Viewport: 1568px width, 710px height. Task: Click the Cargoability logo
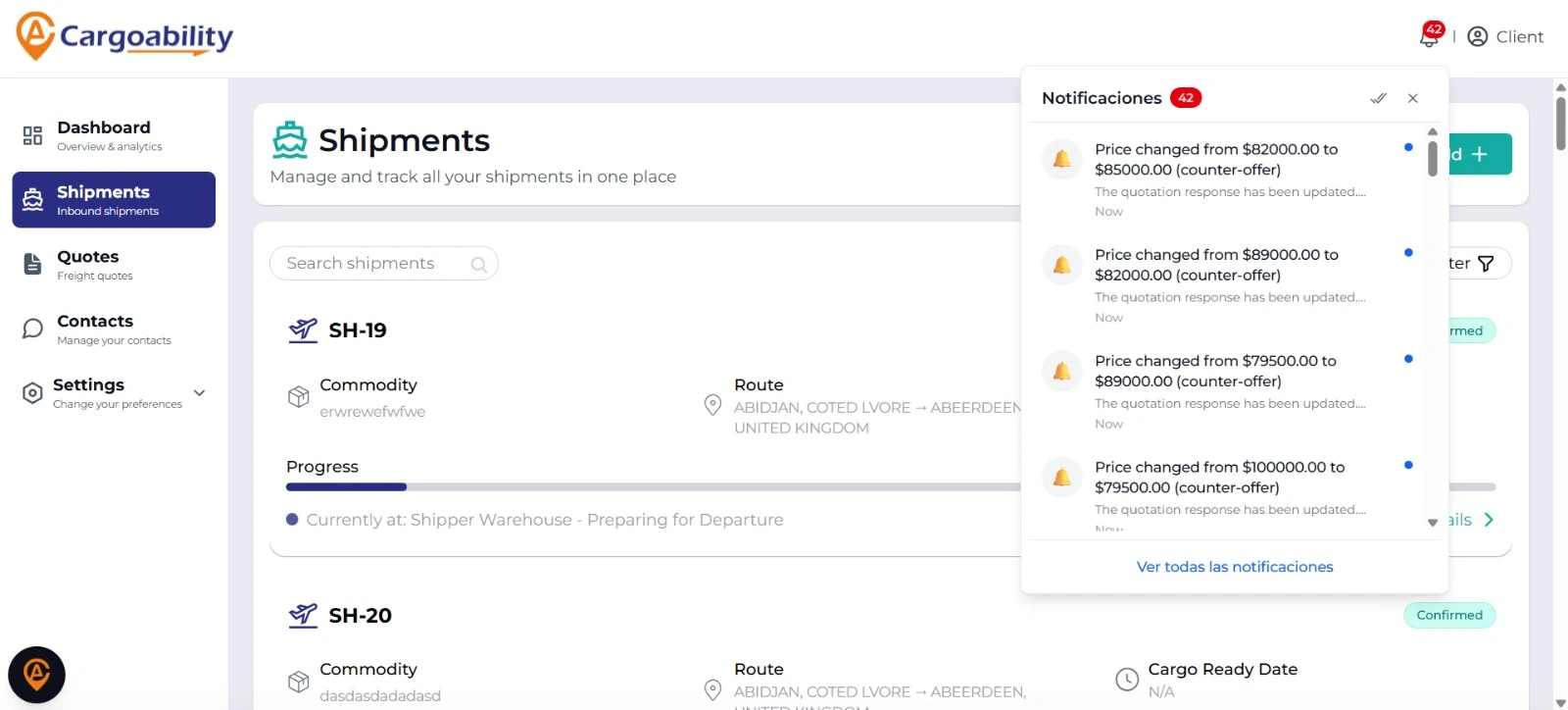(124, 36)
